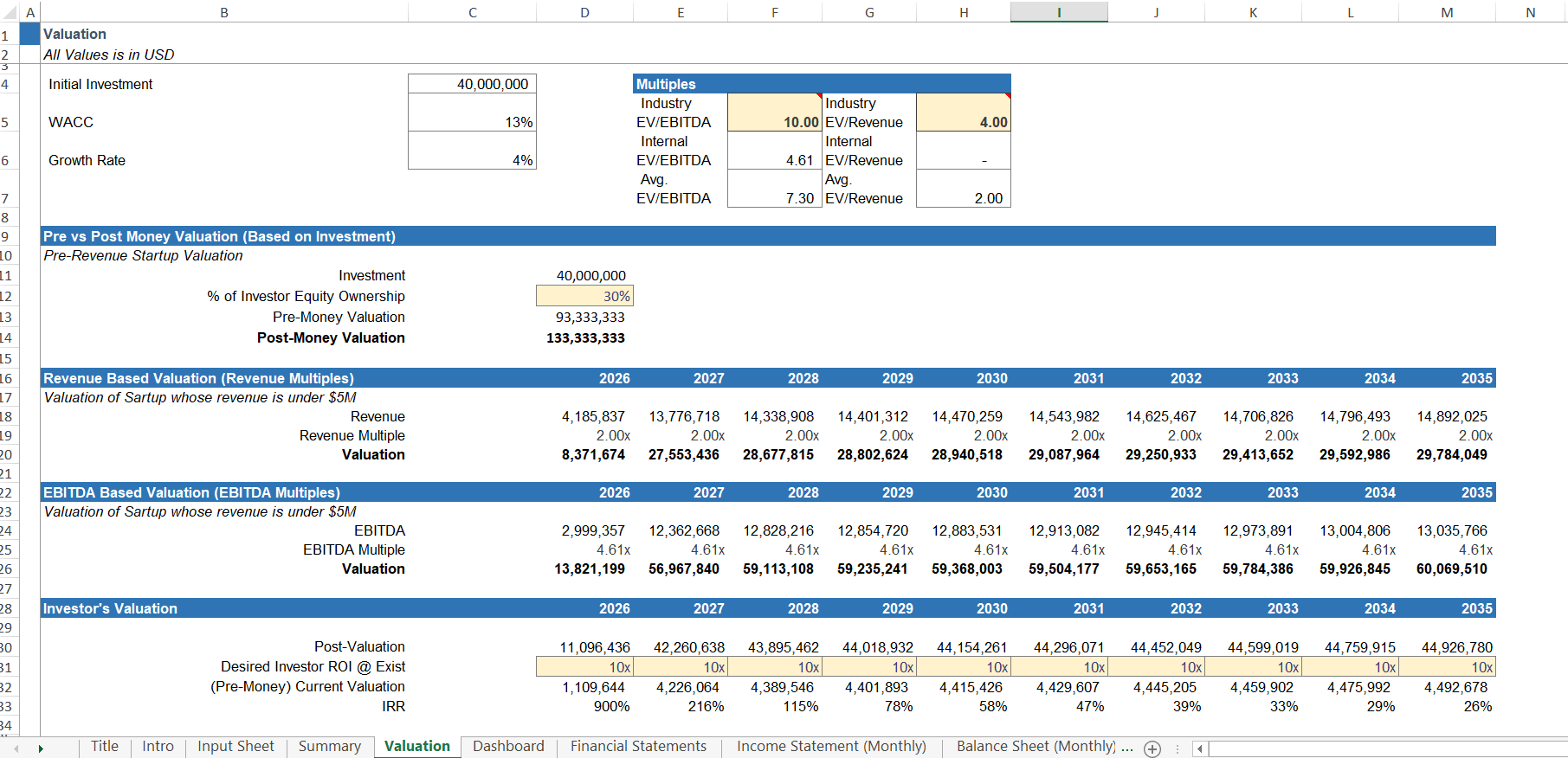Click the next sheet navigation arrow
1568x758 pixels.
click(x=41, y=748)
